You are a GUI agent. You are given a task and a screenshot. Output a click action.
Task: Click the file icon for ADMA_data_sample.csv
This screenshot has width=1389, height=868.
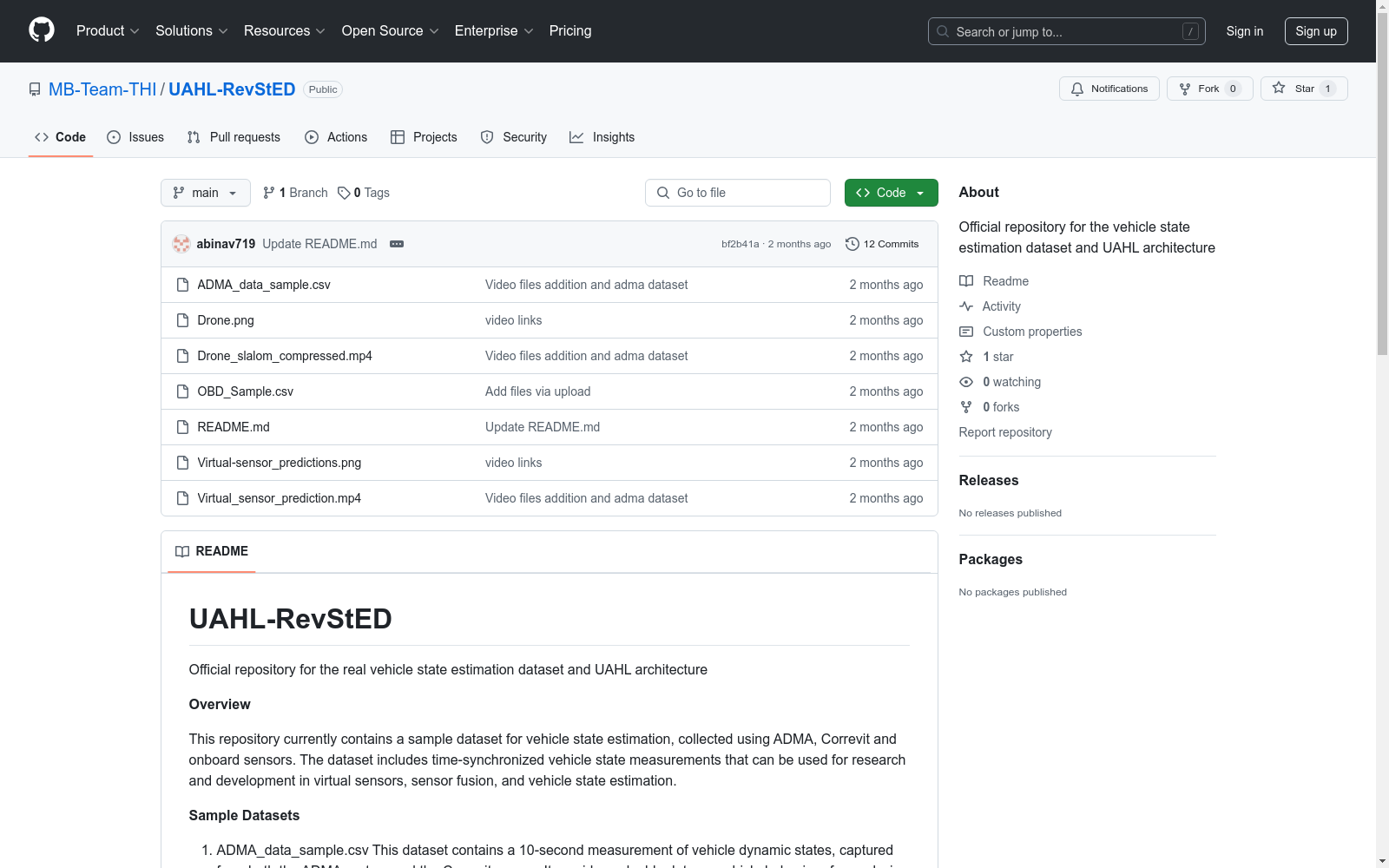182,285
